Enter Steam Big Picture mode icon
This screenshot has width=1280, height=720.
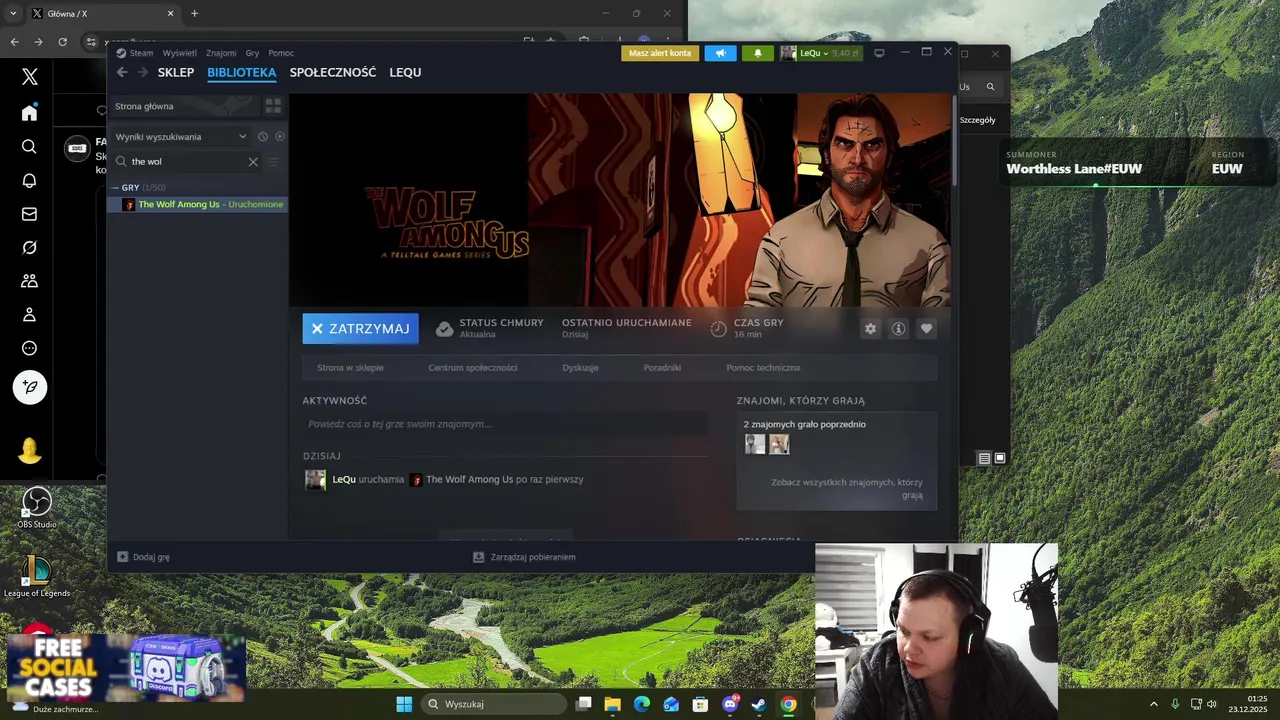[879, 53]
